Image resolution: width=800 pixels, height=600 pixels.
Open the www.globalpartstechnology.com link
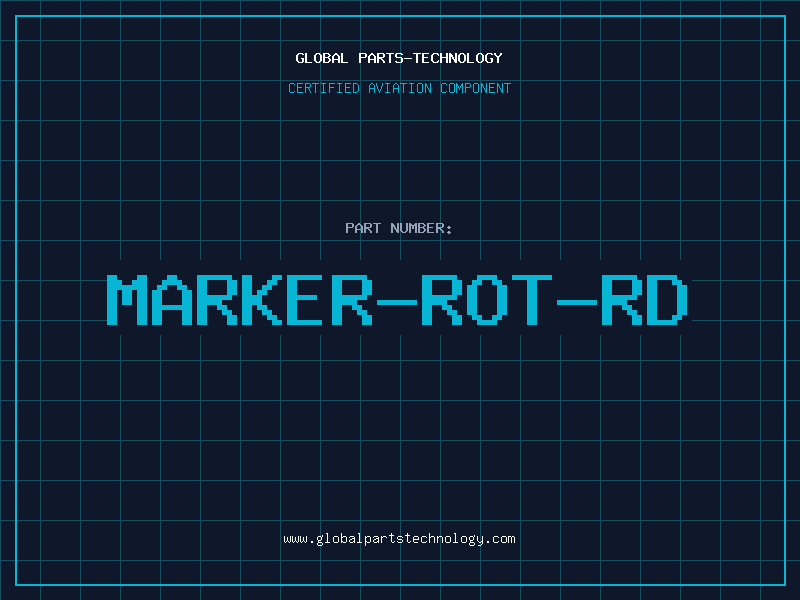click(399, 539)
